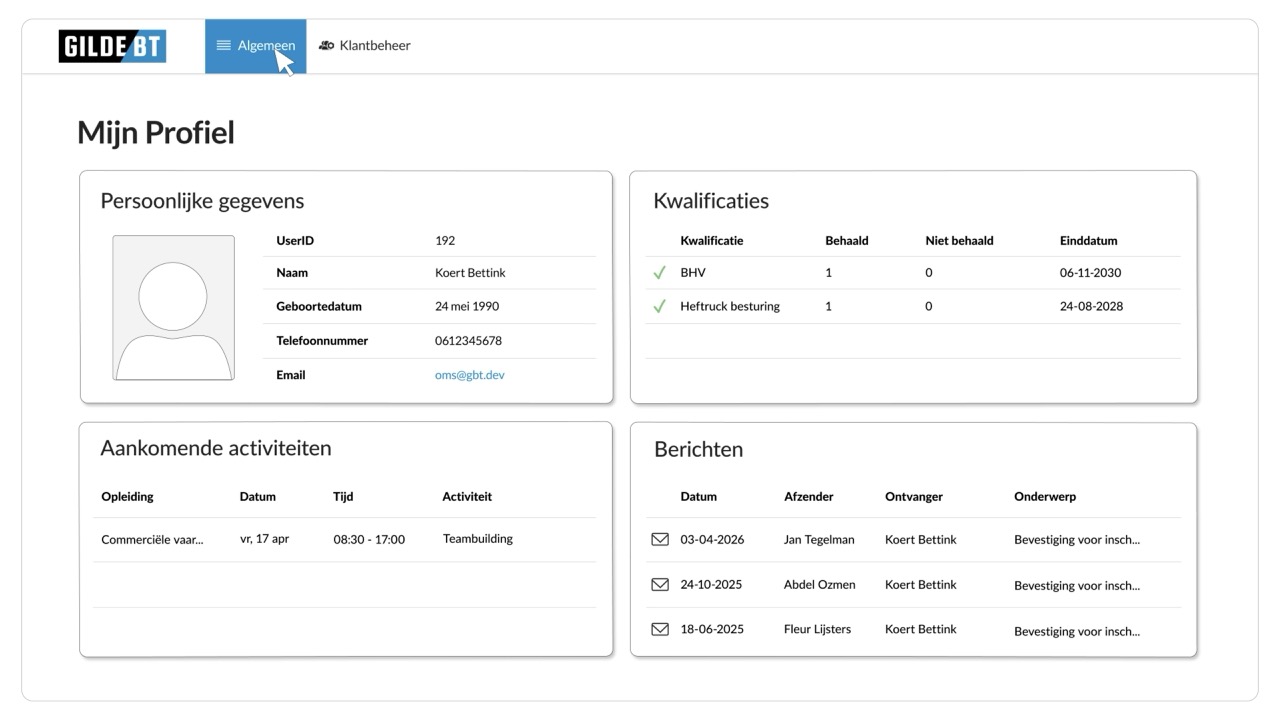Click the message date 24-10-2025
This screenshot has width=1280, height=720.
(x=712, y=585)
